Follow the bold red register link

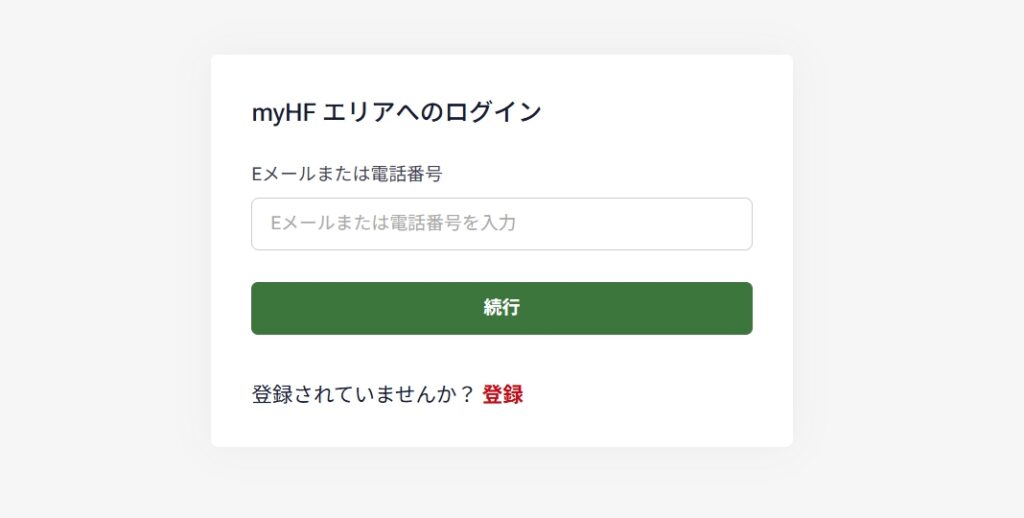pos(502,395)
